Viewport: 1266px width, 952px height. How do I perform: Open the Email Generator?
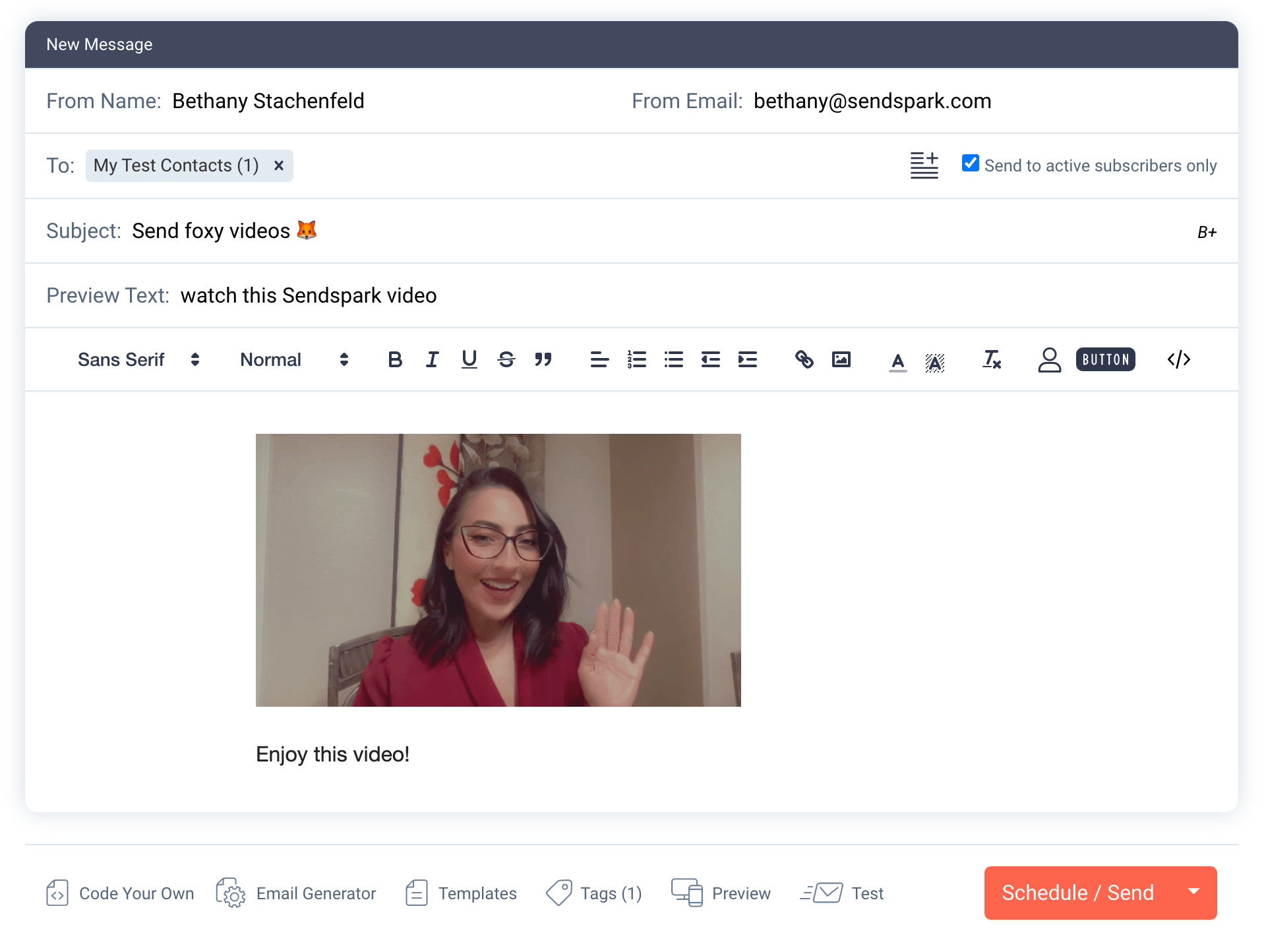pyautogui.click(x=296, y=893)
